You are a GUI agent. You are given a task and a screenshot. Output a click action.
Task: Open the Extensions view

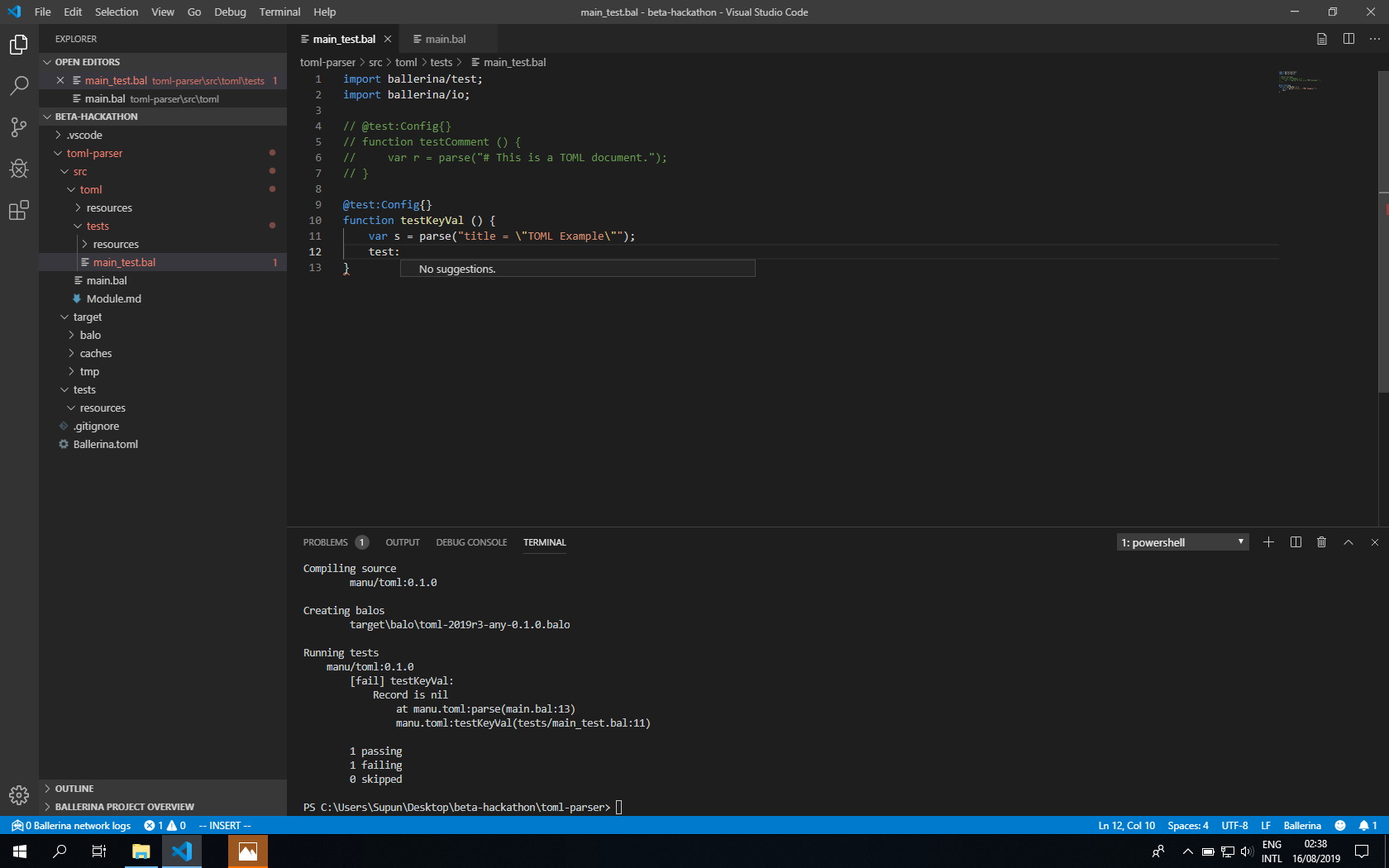[18, 211]
